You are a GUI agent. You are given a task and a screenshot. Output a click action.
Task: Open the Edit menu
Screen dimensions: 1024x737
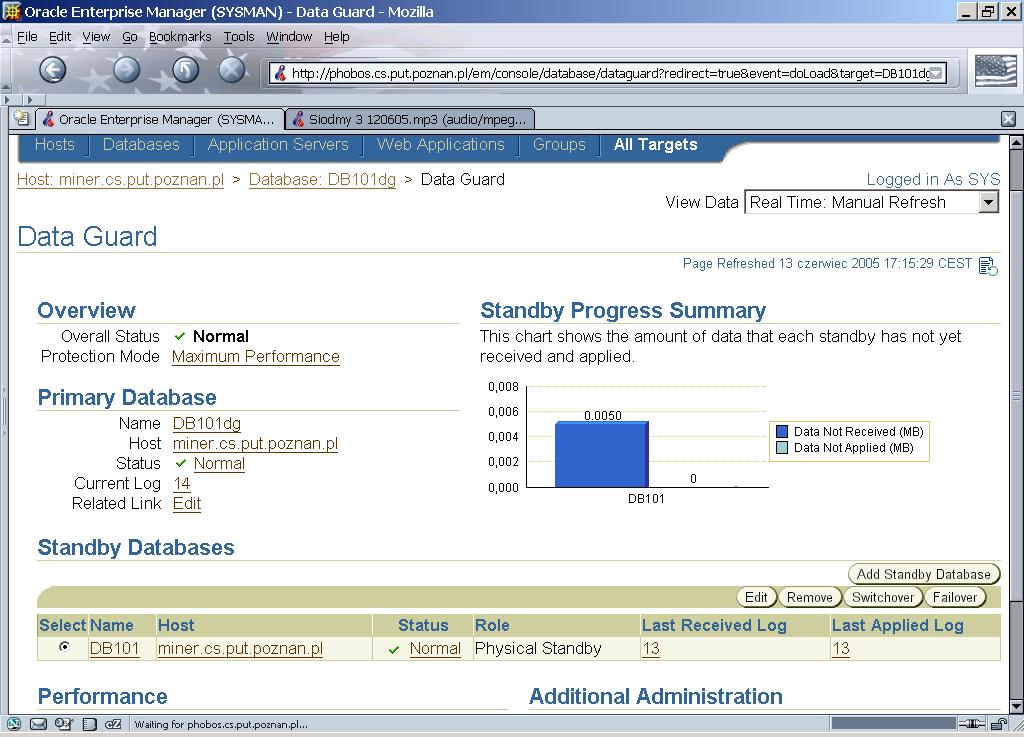(x=60, y=37)
